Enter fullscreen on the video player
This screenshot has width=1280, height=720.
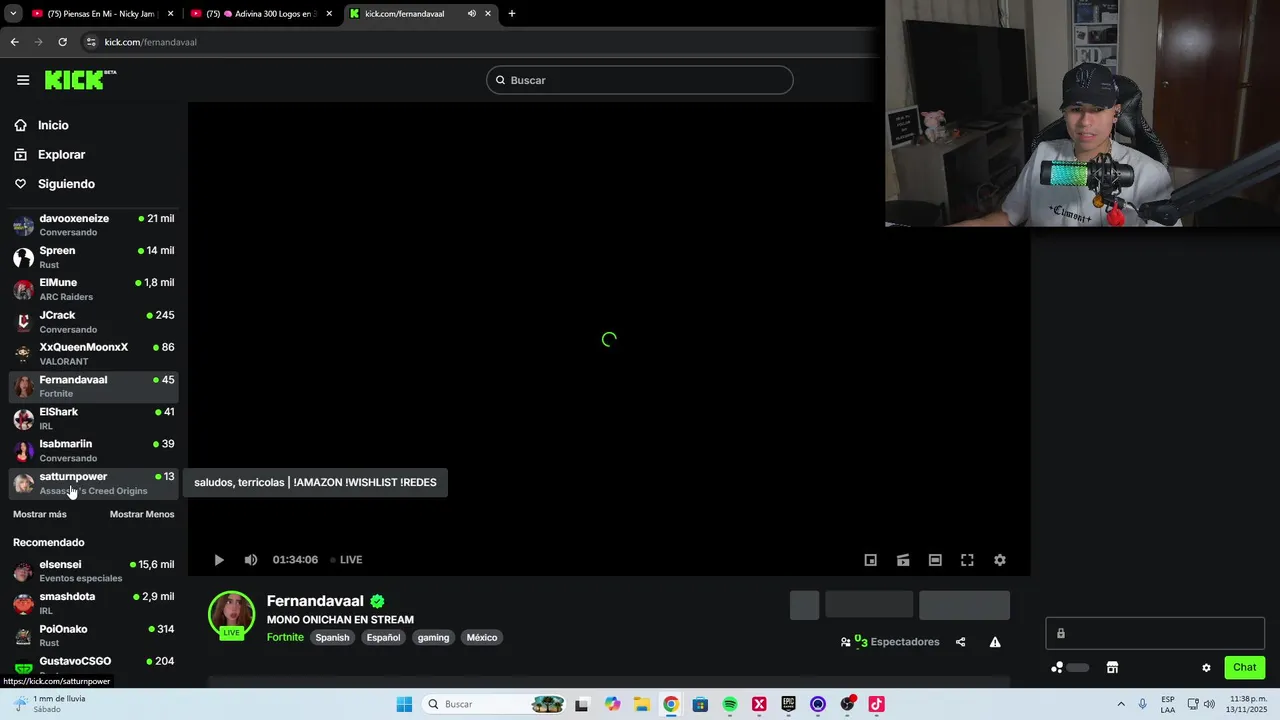[967, 560]
